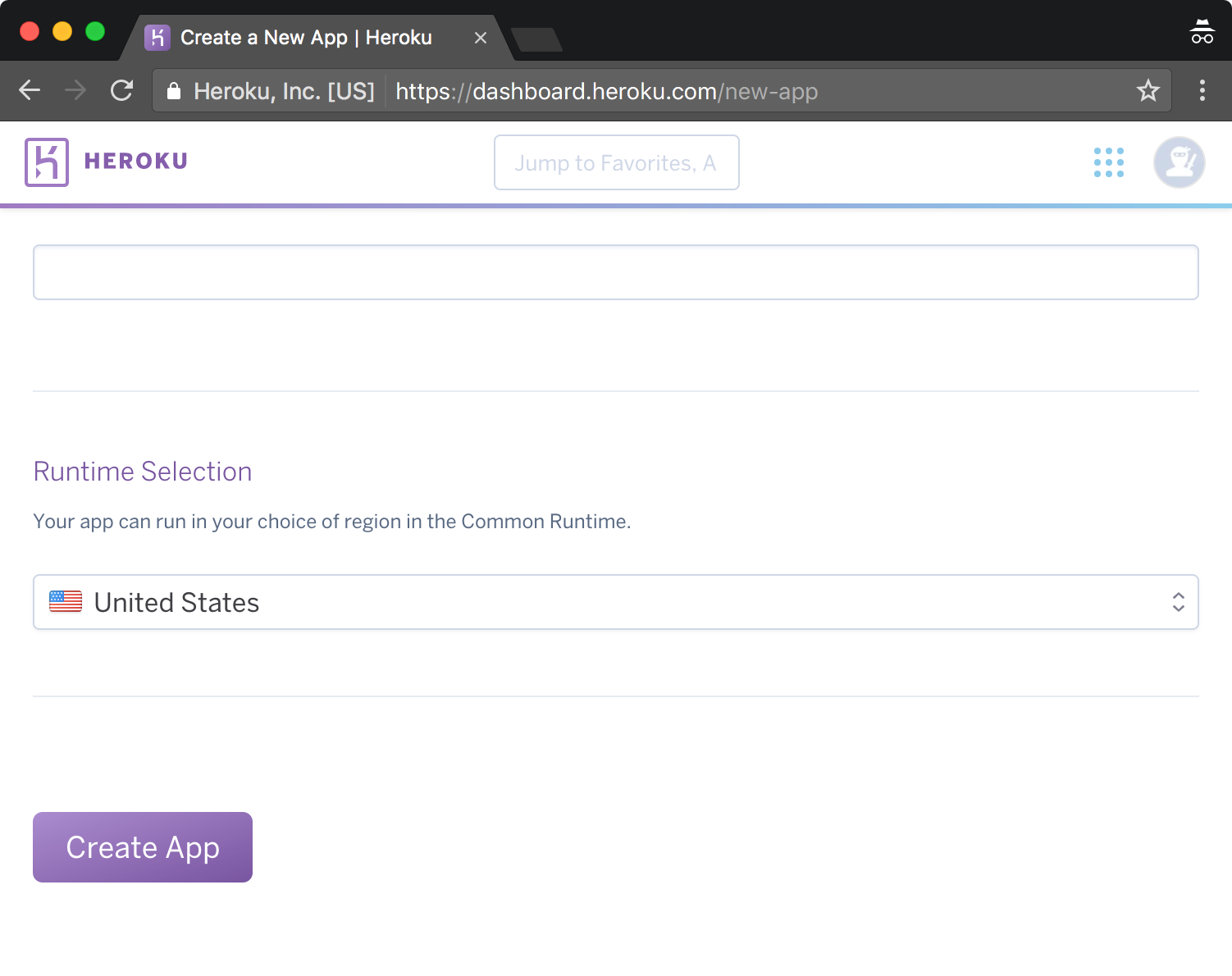Image resolution: width=1232 pixels, height=976 pixels.
Task: Switch to the Create a New App tab
Action: 303,37
